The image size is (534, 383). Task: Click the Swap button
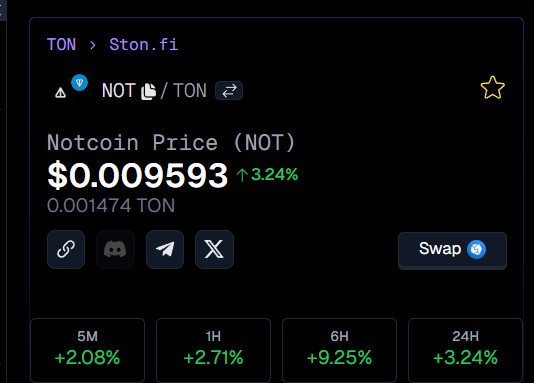point(452,250)
